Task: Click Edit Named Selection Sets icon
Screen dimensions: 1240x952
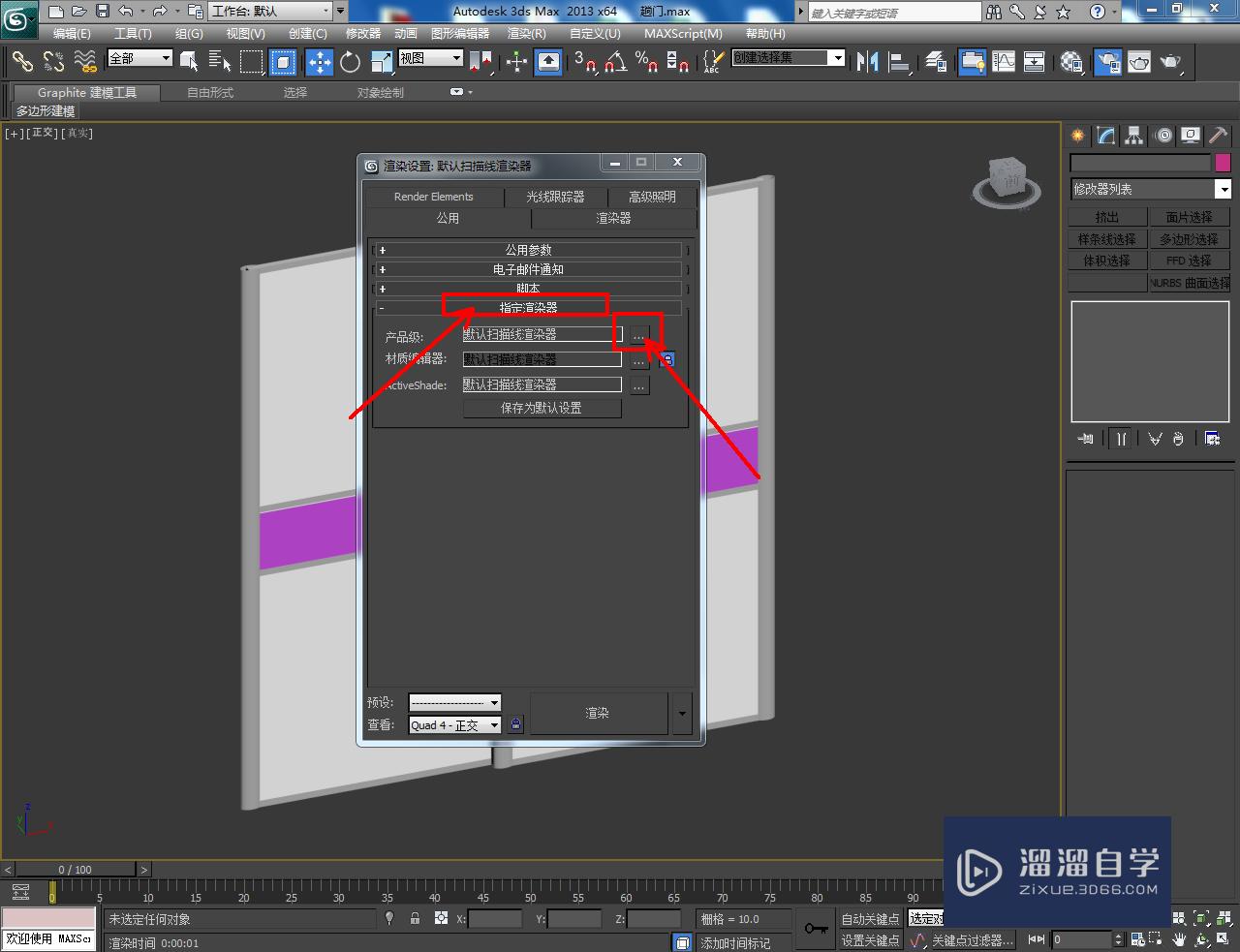Action: click(712, 62)
